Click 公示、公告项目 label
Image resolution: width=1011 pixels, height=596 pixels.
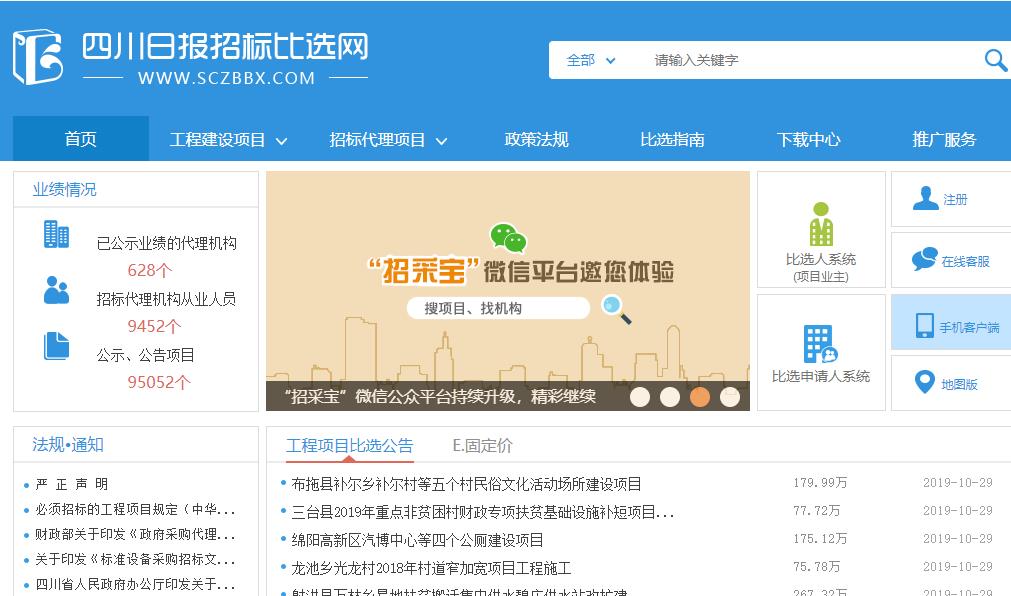point(145,355)
